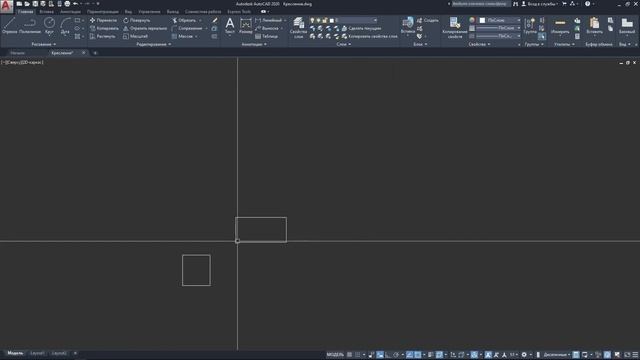This screenshot has width=640, height=360.
Task: Select the Размер (Dimension) tool
Action: point(246,26)
